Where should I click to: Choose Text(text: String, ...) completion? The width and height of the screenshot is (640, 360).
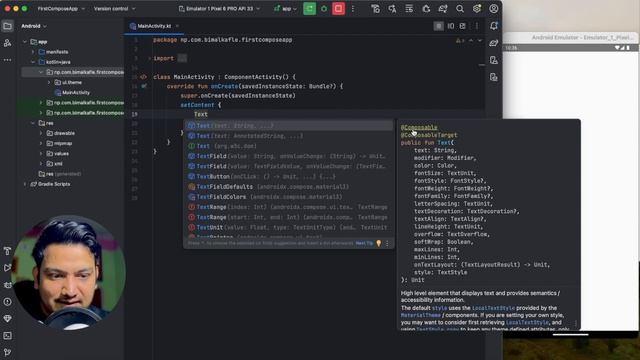pyautogui.click(x=288, y=126)
